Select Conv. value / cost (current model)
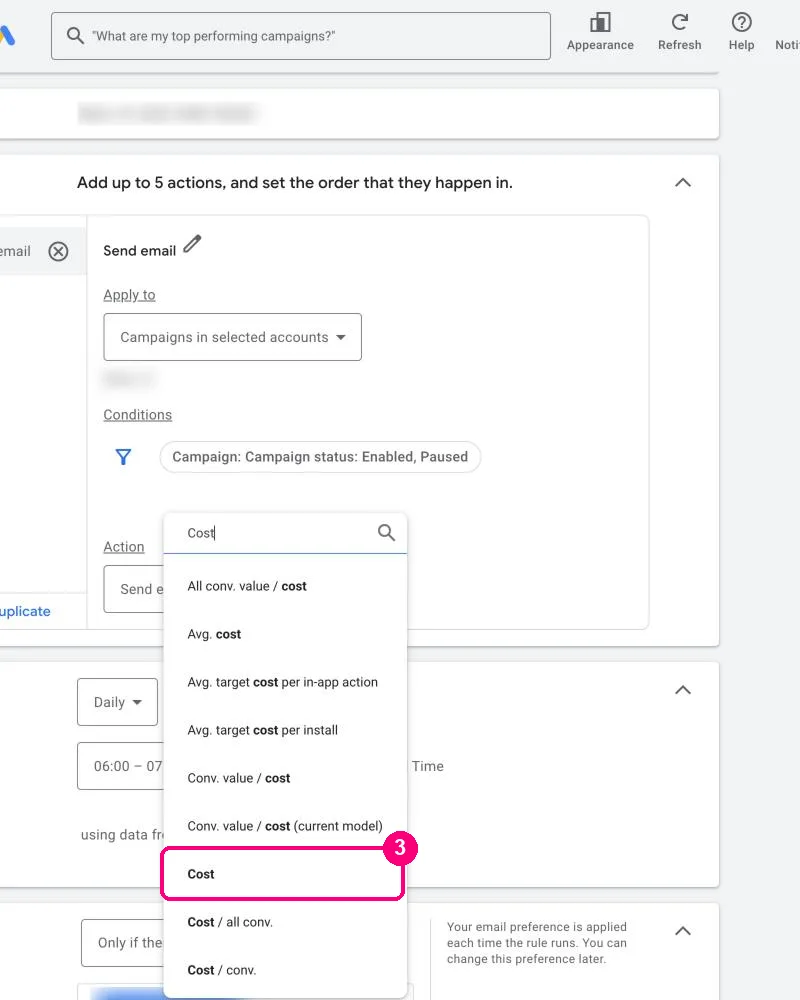This screenshot has width=800, height=1000. click(285, 825)
